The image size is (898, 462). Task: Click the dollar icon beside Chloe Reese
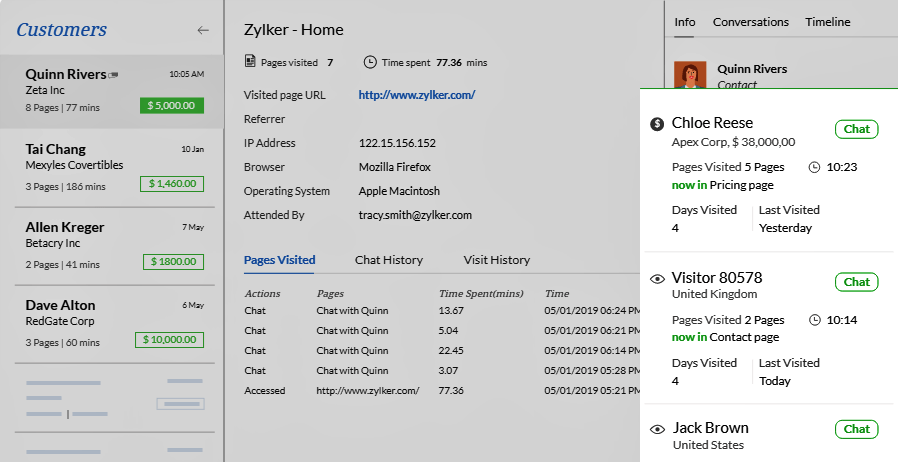pyautogui.click(x=657, y=123)
